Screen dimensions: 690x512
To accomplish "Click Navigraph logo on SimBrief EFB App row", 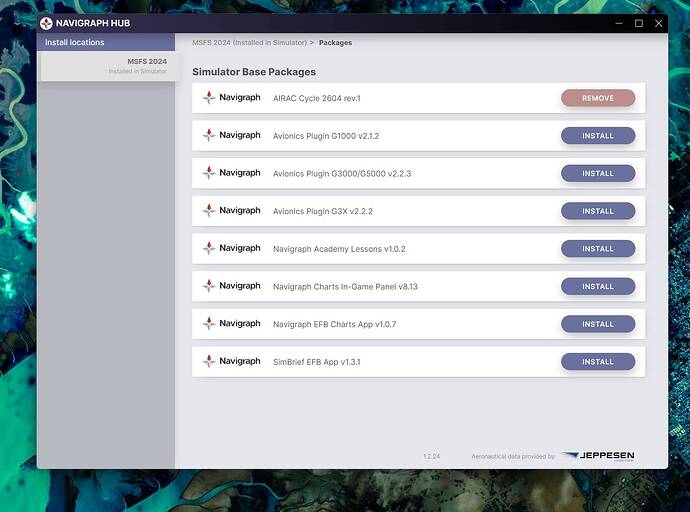I will point(231,361).
